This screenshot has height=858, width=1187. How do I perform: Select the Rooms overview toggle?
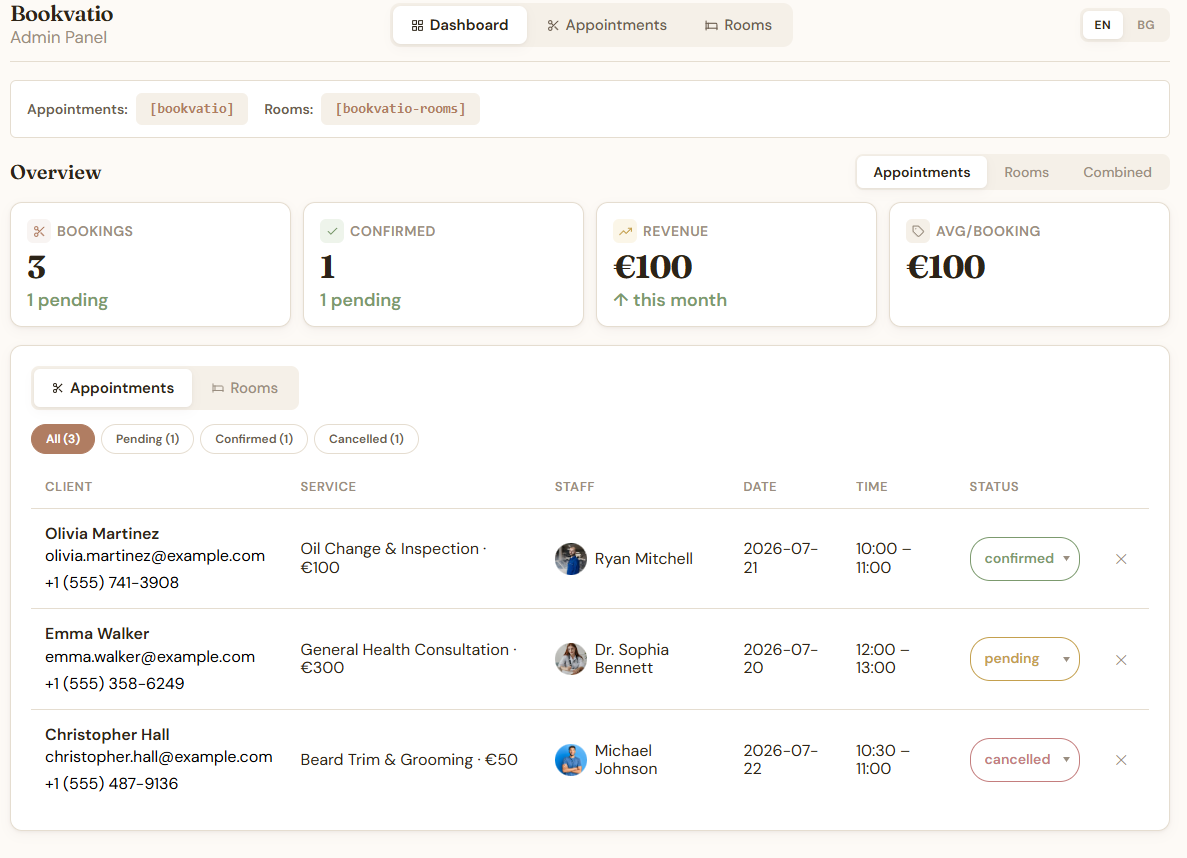click(x=1027, y=173)
